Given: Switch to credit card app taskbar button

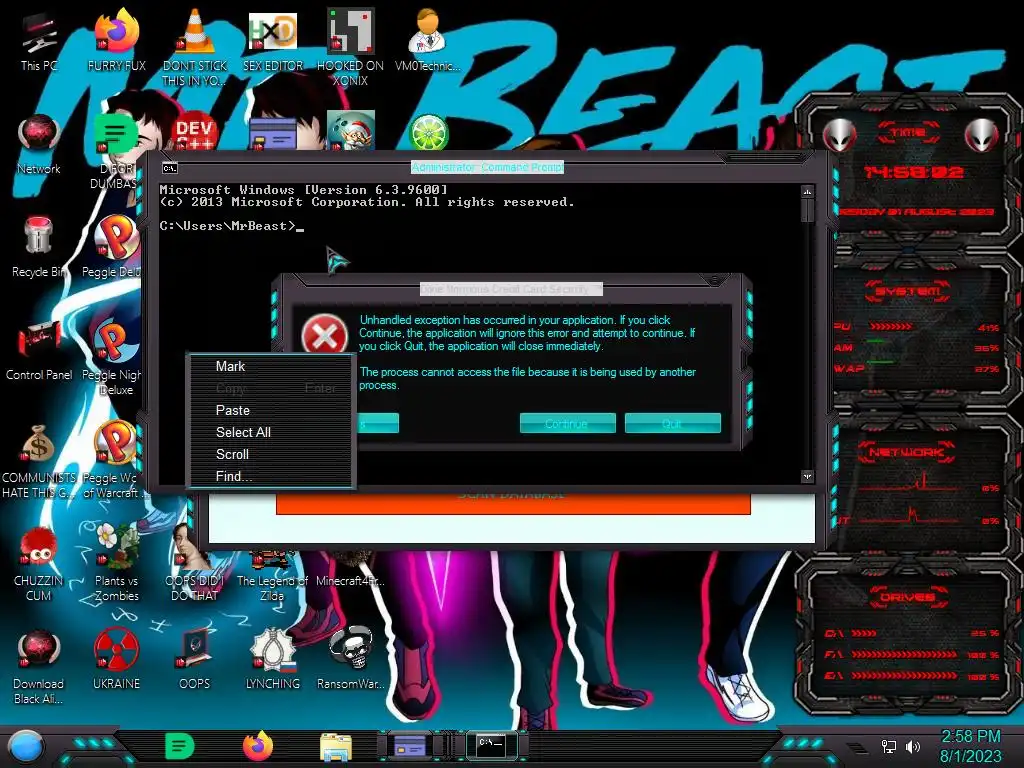Looking at the screenshot, I should [409, 746].
